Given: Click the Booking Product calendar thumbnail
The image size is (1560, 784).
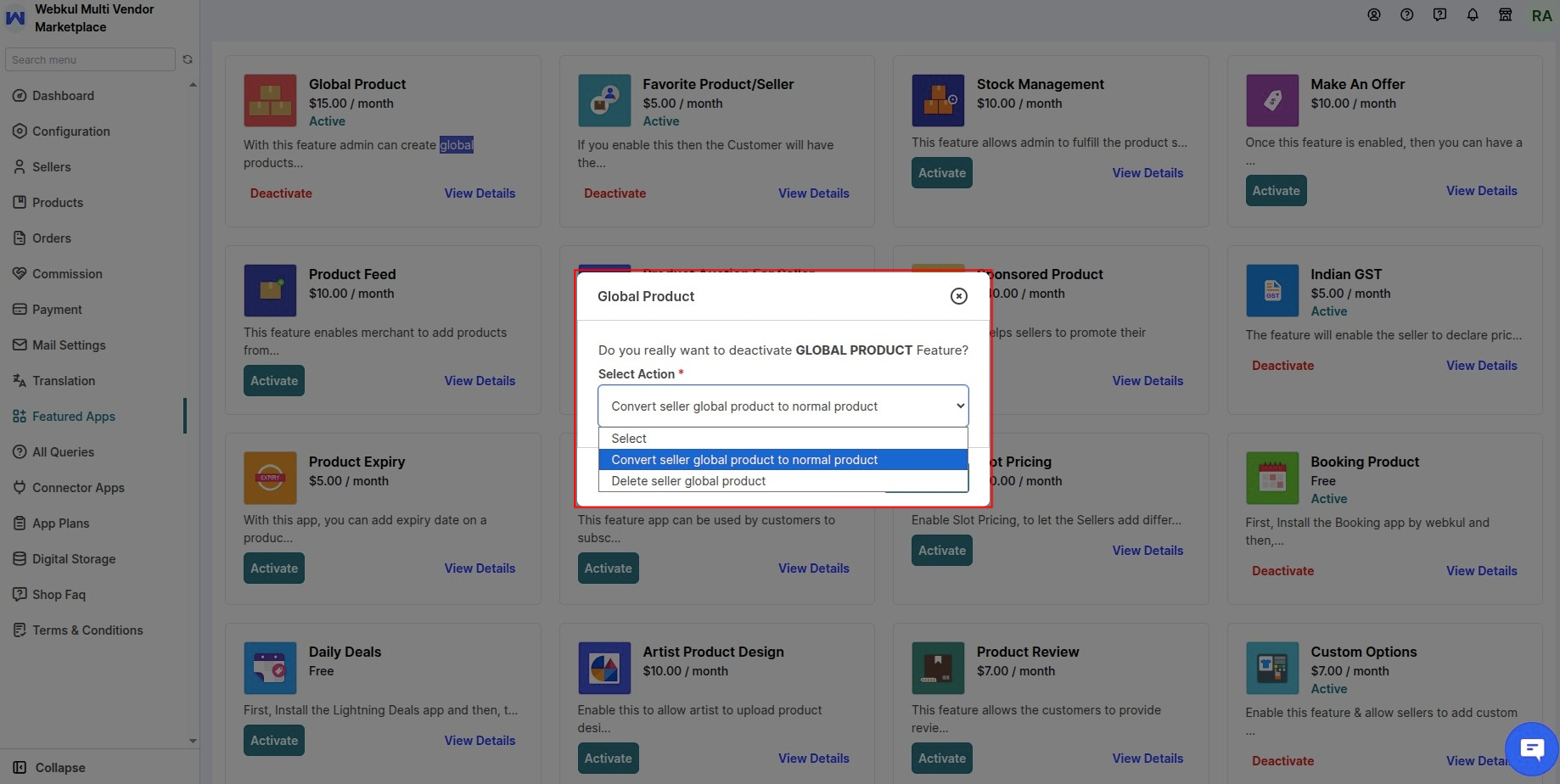Looking at the screenshot, I should [x=1272, y=478].
